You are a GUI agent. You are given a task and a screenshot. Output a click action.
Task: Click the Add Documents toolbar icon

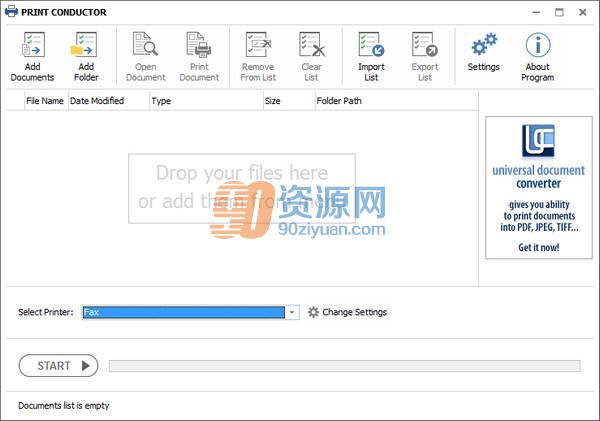33,45
